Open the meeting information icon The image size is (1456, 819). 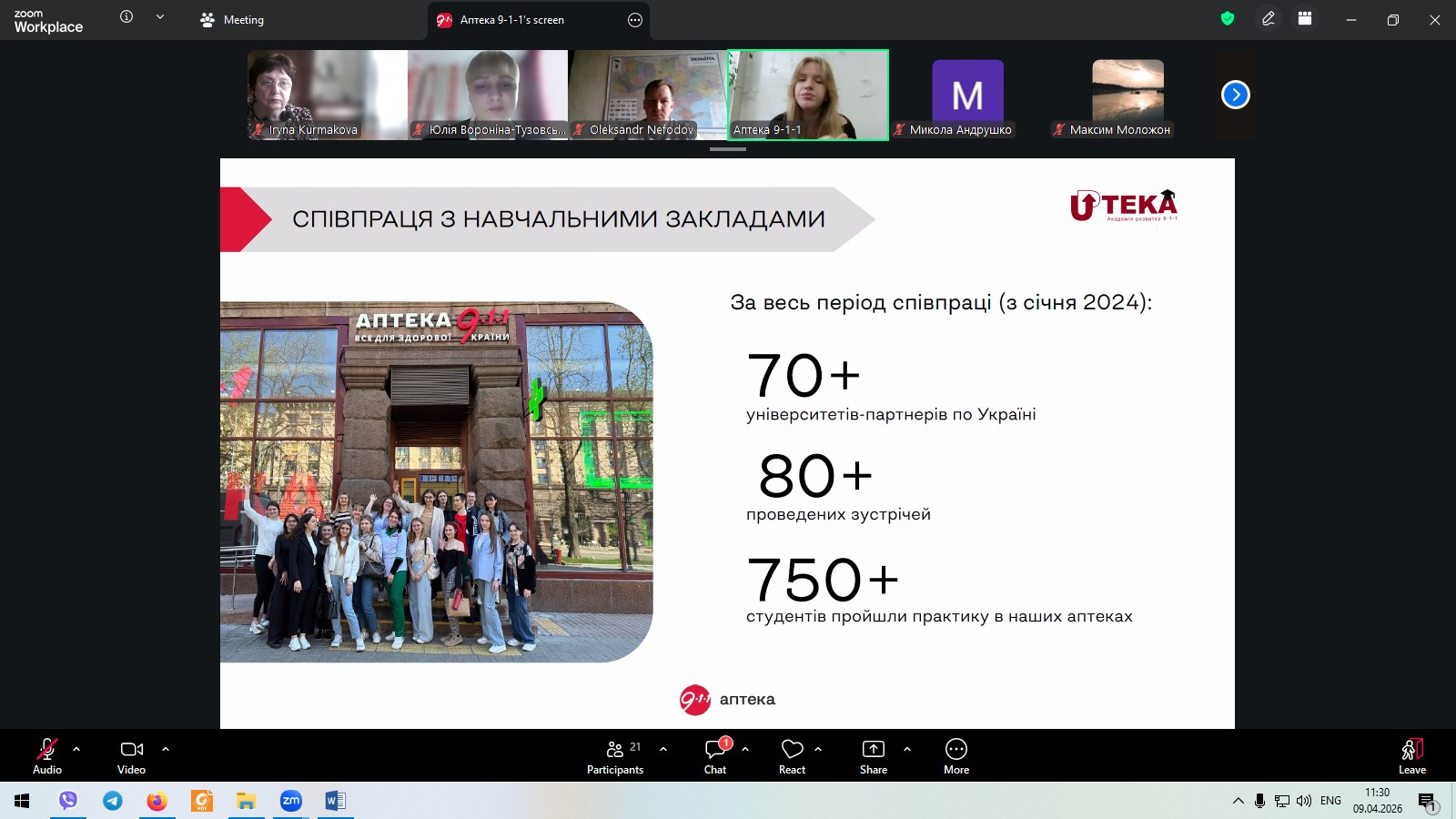tap(126, 16)
